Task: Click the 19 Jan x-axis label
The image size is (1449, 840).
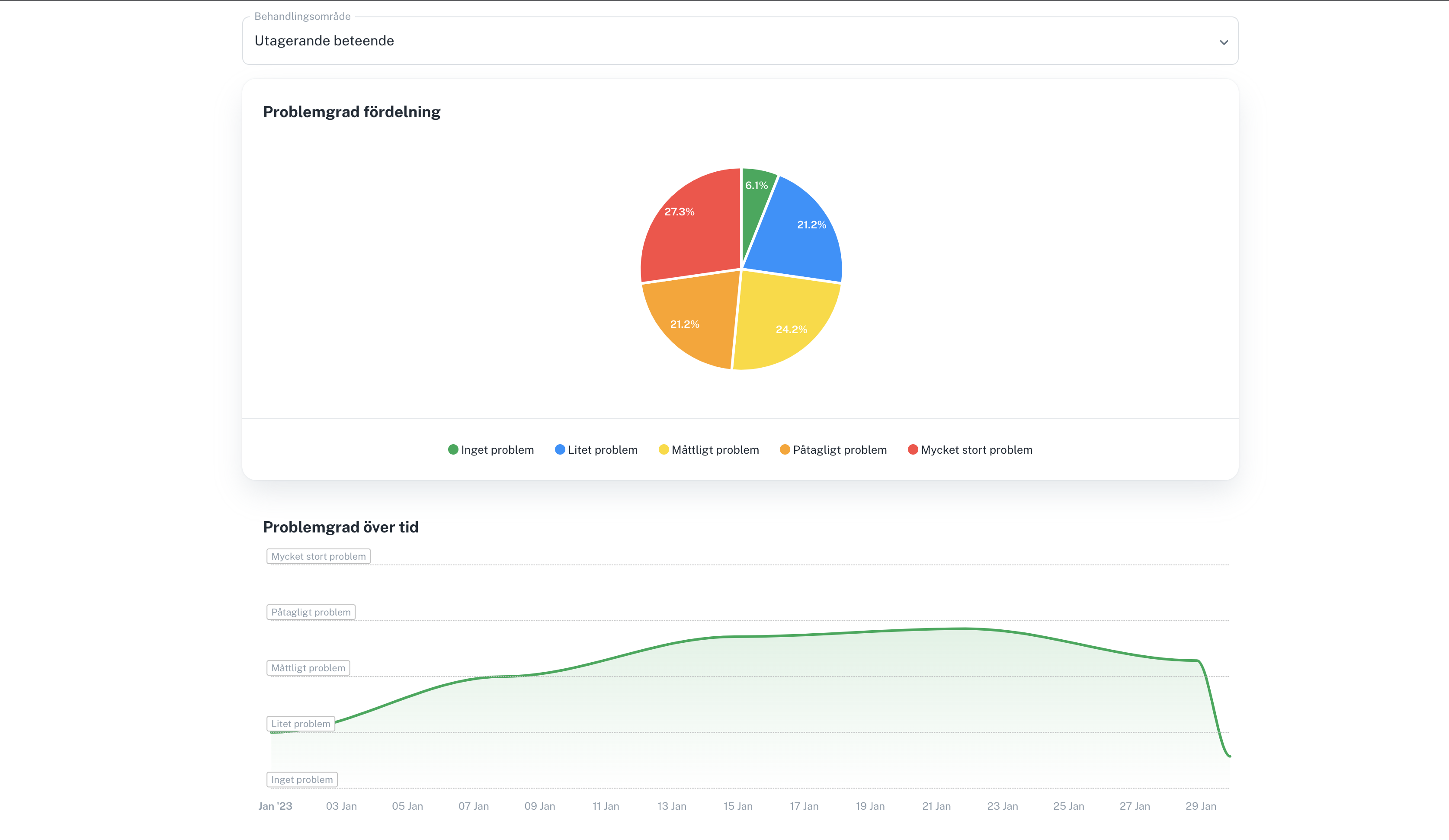Action: 871,806
